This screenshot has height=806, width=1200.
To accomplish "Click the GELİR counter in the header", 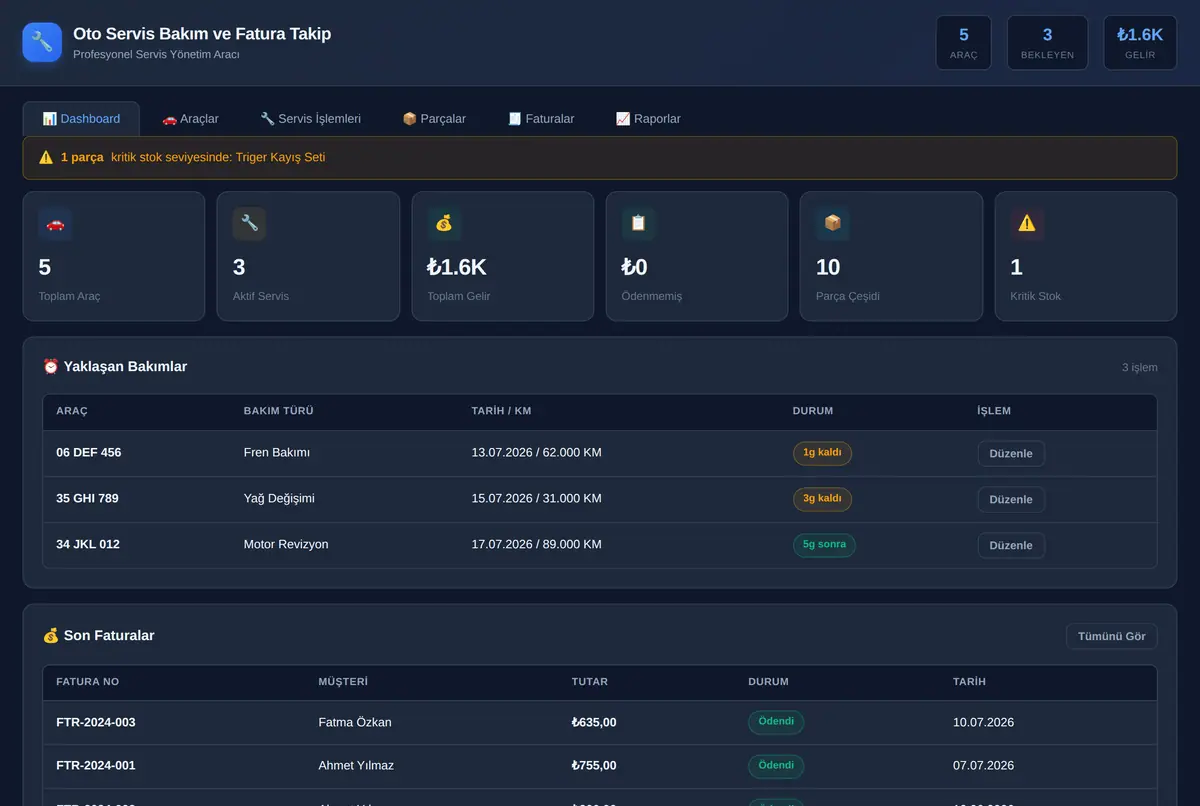I will coord(1140,43).
